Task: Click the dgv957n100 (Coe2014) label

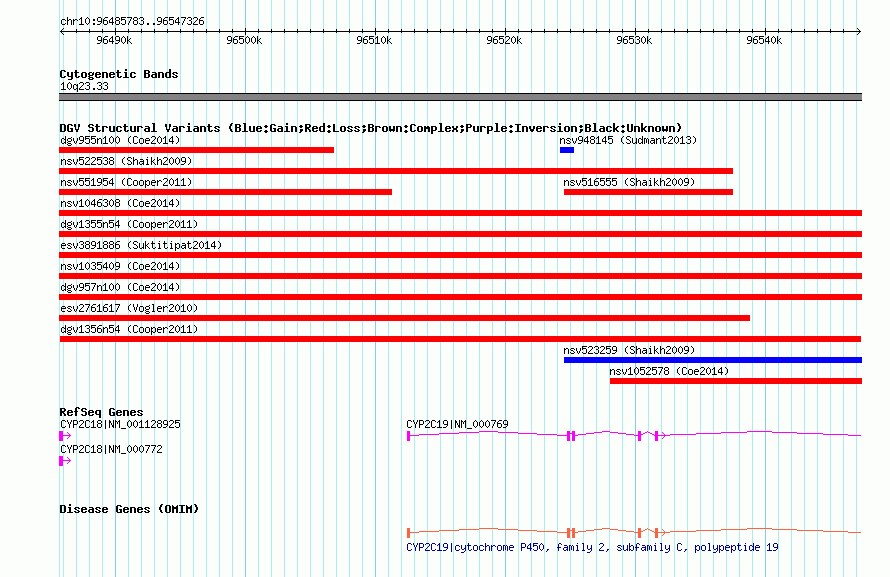Action: pos(120,287)
